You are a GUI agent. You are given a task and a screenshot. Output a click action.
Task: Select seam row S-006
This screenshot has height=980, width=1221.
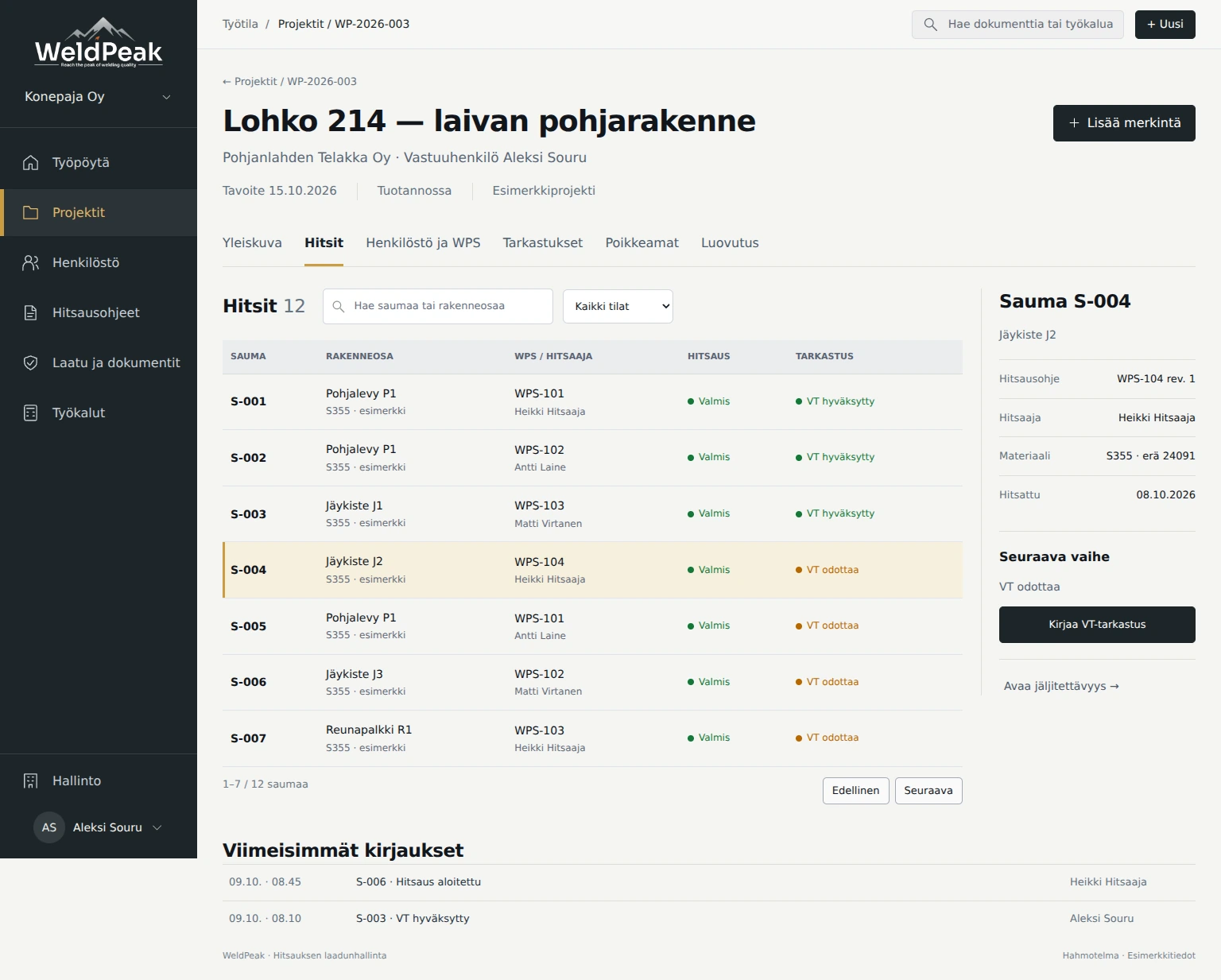pyautogui.click(x=592, y=683)
